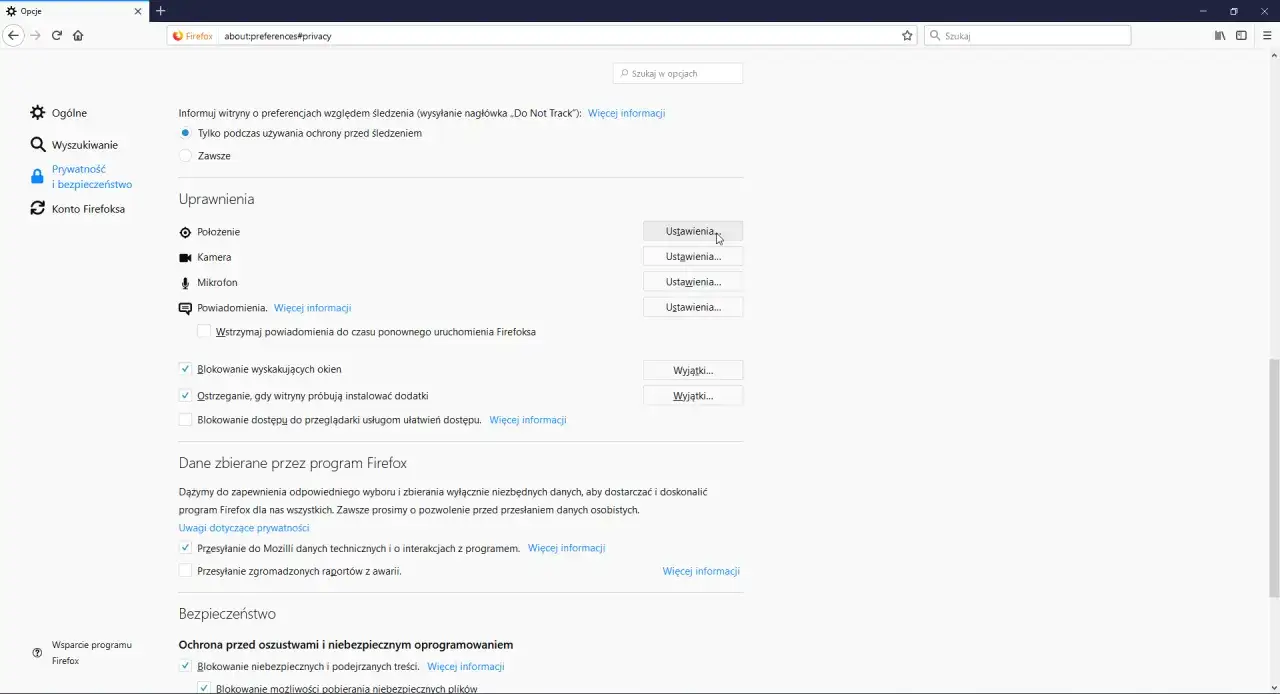The height and width of the screenshot is (694, 1280).
Task: Select the Wyszukiwanie magnifier icon in sidebar
Action: click(38, 144)
